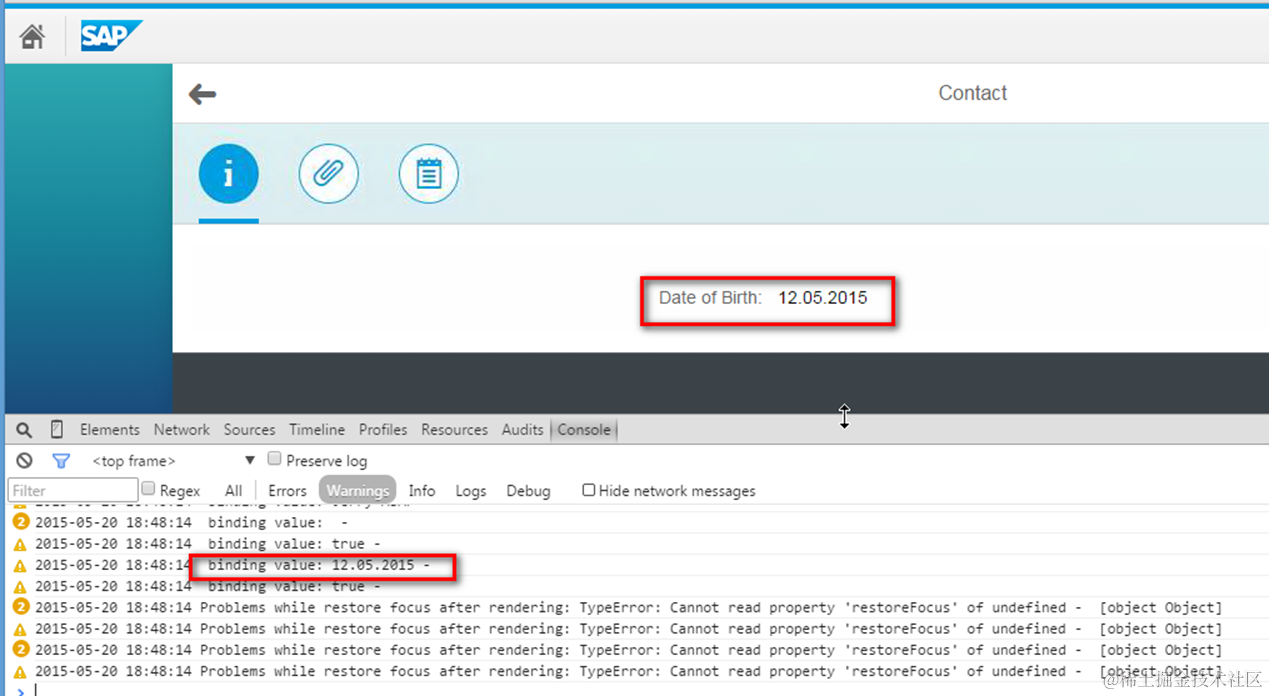Screen dimensions: 1269x696
Task: Click the console prompt input line
Action: coord(640,689)
